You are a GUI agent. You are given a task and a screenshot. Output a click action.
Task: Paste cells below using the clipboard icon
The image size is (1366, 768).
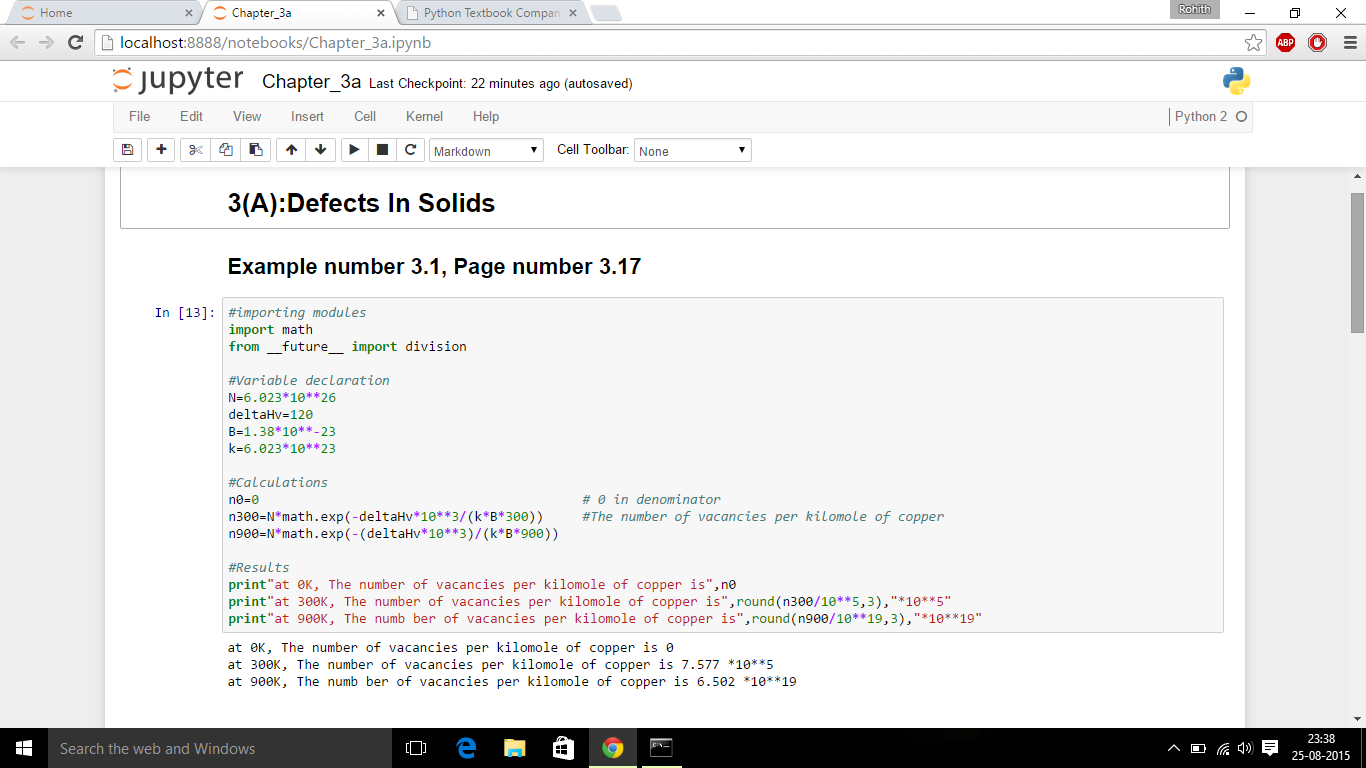(x=255, y=150)
